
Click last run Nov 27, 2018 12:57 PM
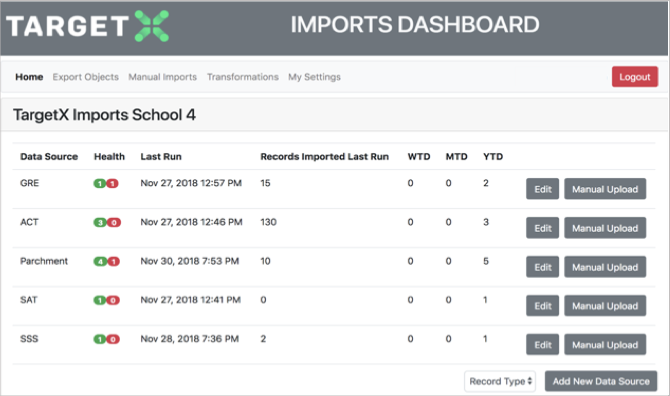(191, 183)
